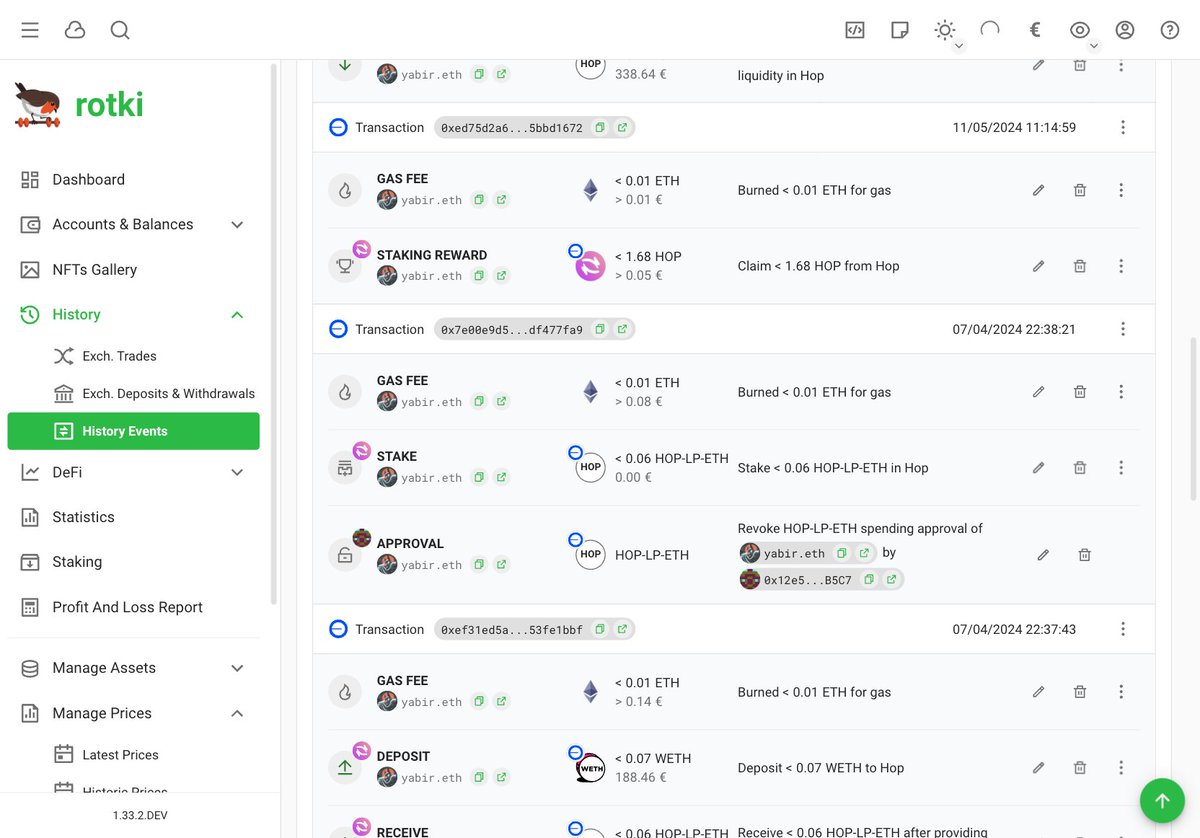
Task: Open the theme brightness selector
Action: pos(945,30)
